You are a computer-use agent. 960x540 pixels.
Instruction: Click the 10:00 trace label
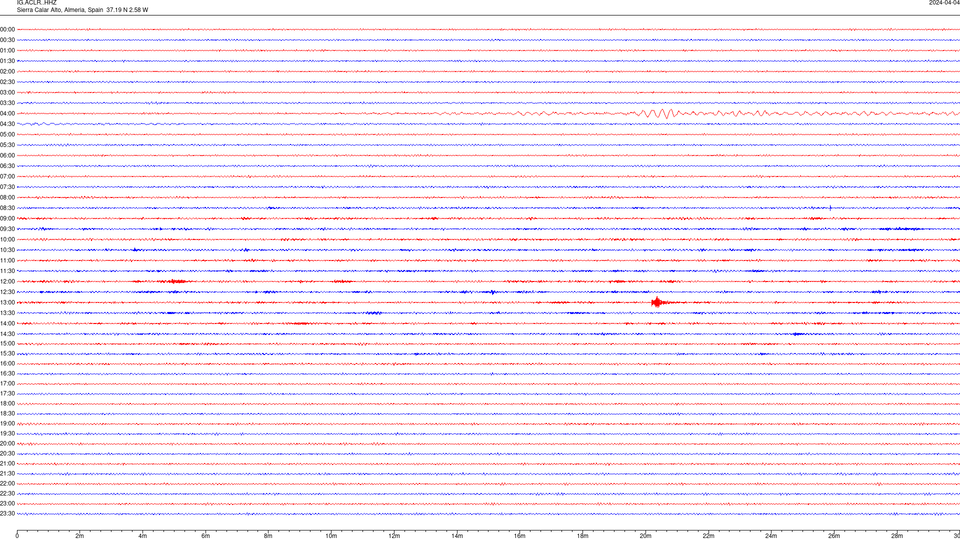tap(7, 240)
